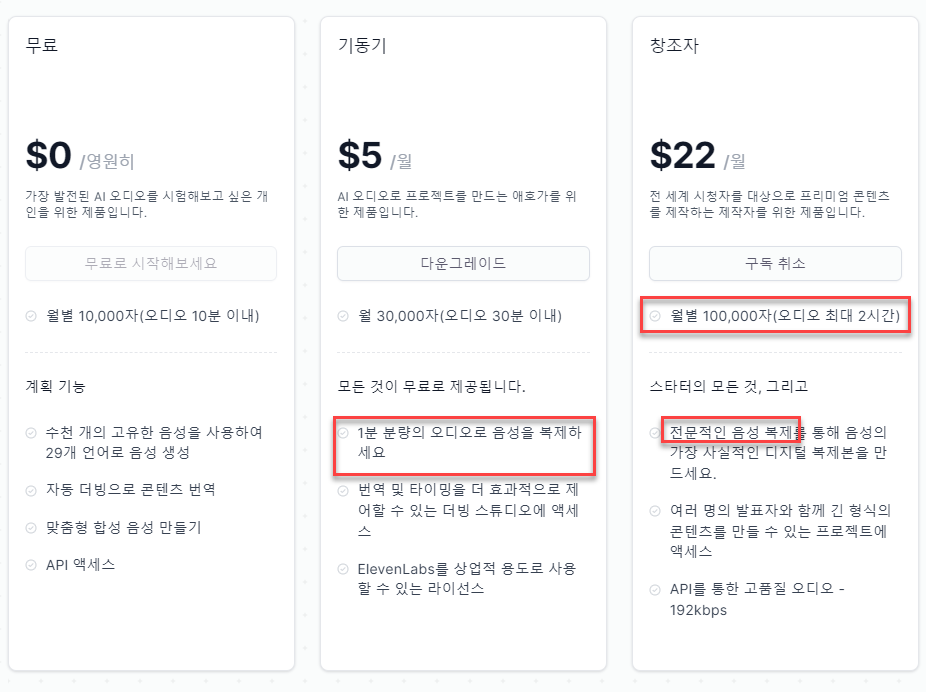Click the check icon beside 번역 및 타이밍 feature

coord(344,491)
